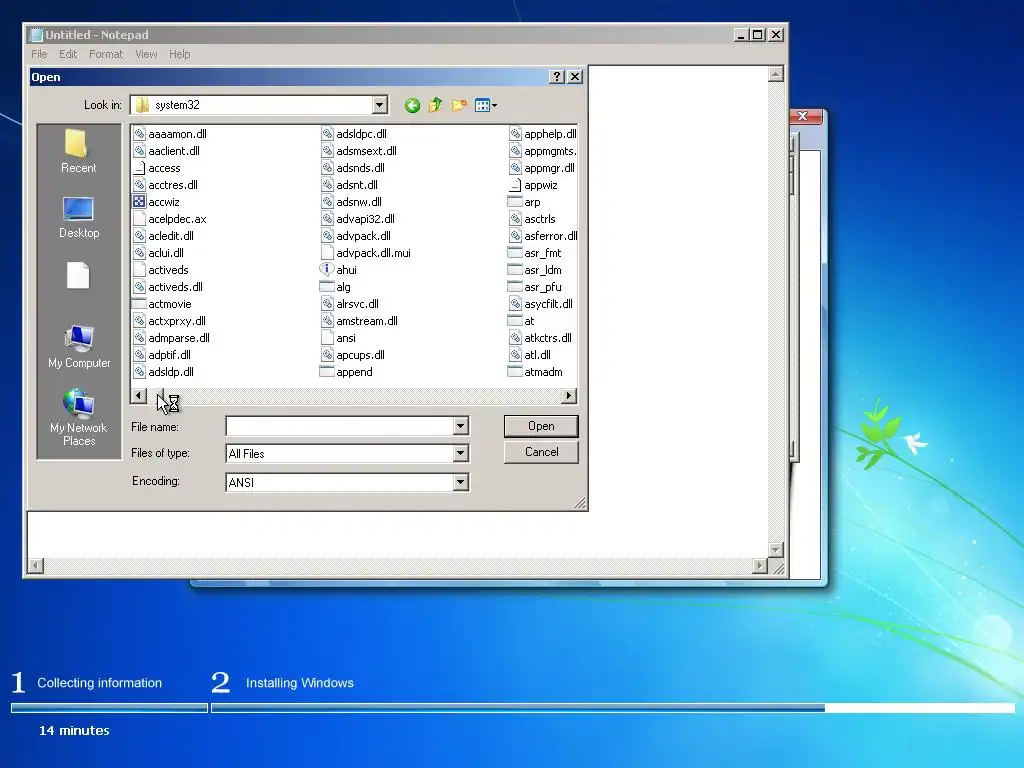Select asycfilt.dll in file list
Screen dimensions: 1024x768
(x=541, y=304)
